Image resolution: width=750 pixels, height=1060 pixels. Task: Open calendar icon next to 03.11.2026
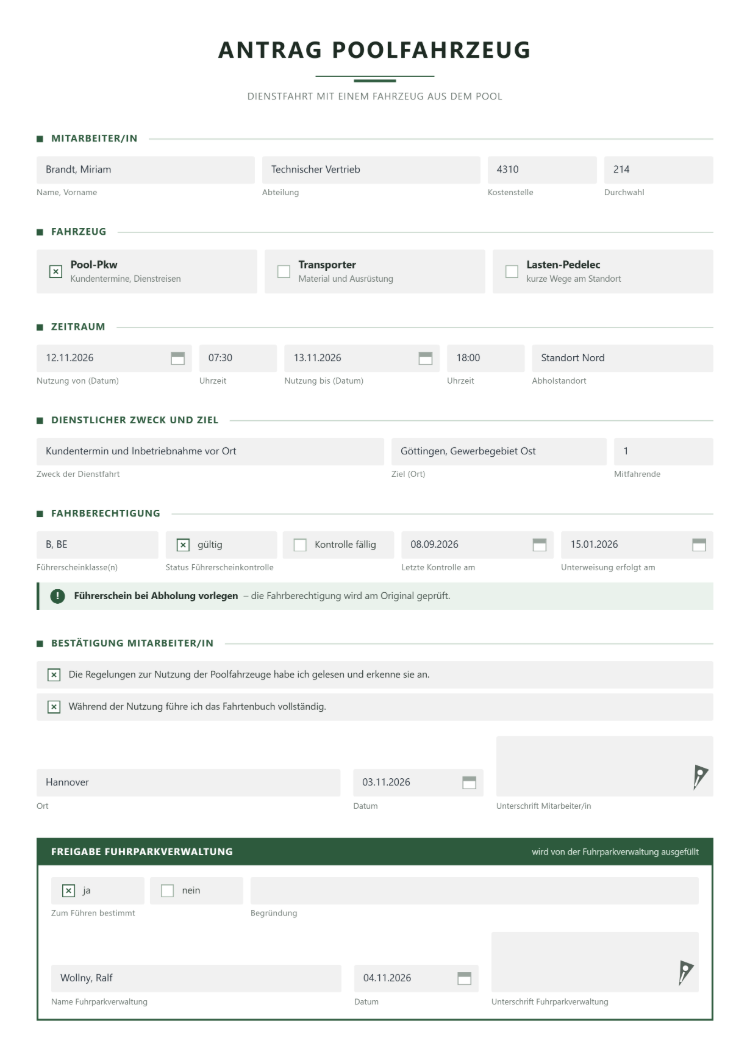tap(469, 782)
